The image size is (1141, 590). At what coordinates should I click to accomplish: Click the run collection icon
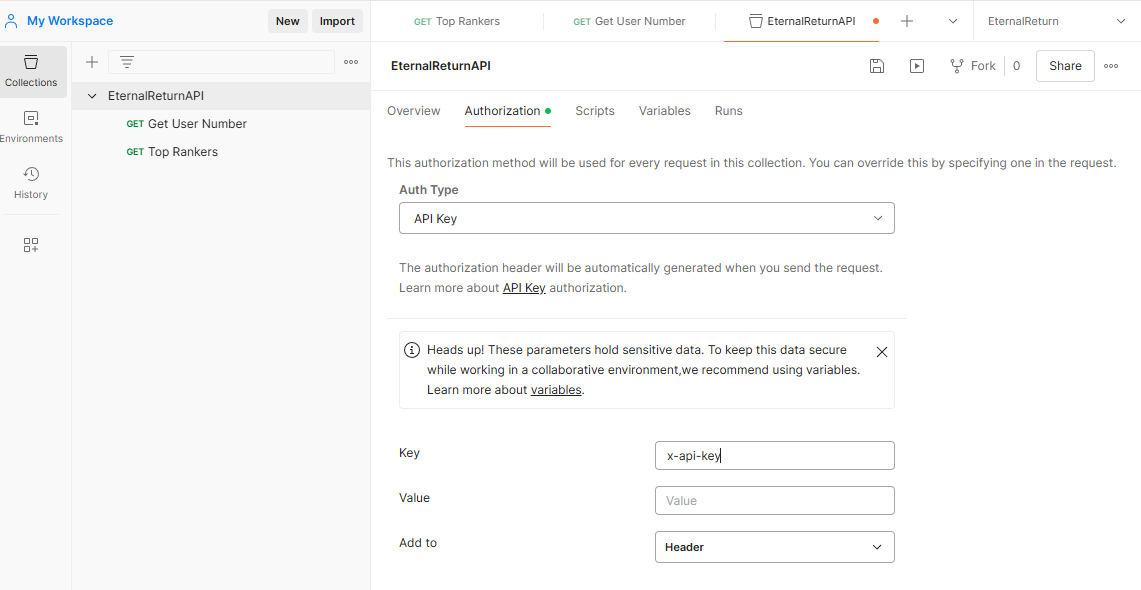917,66
